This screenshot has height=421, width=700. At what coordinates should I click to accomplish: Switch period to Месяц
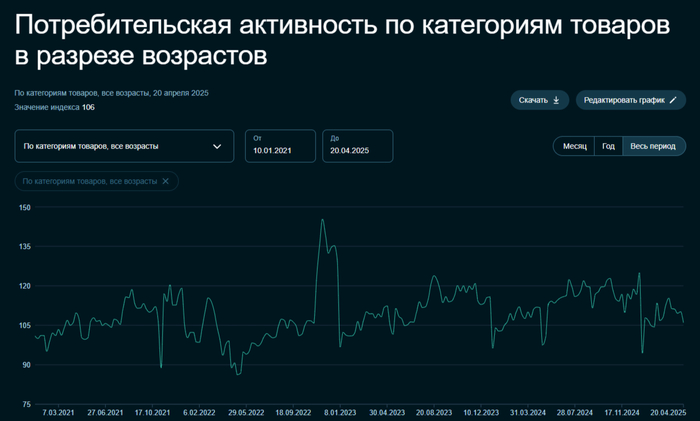tap(574, 146)
